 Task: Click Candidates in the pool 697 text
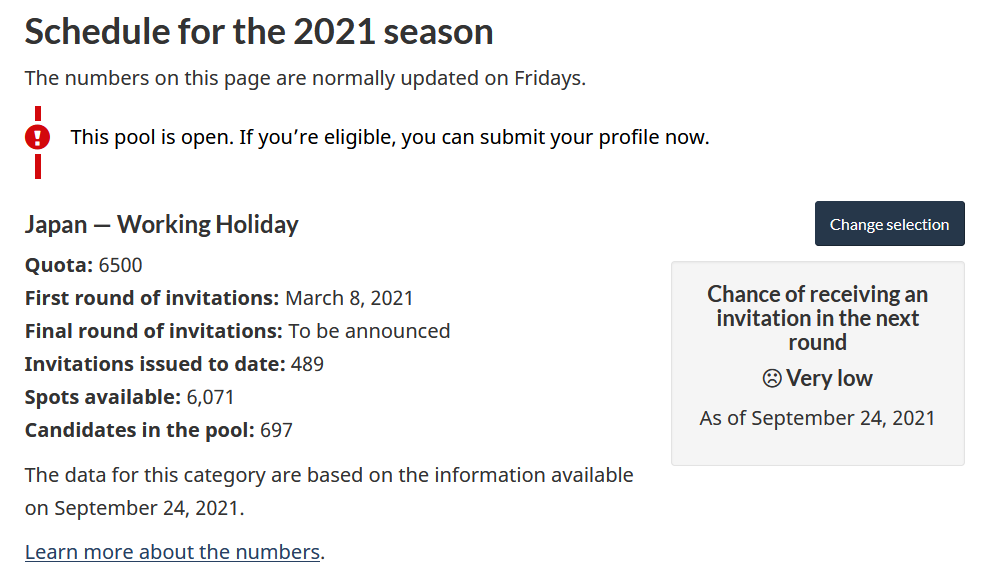(158, 430)
